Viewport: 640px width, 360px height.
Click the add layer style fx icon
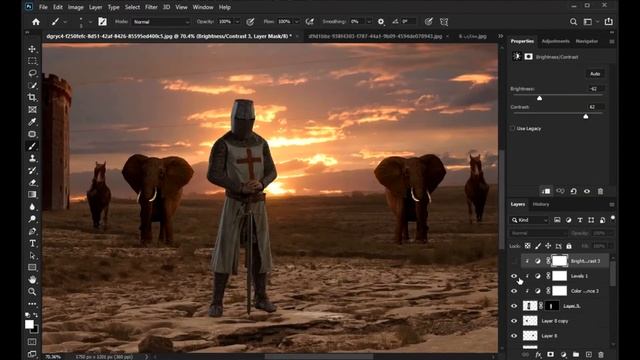pos(538,355)
